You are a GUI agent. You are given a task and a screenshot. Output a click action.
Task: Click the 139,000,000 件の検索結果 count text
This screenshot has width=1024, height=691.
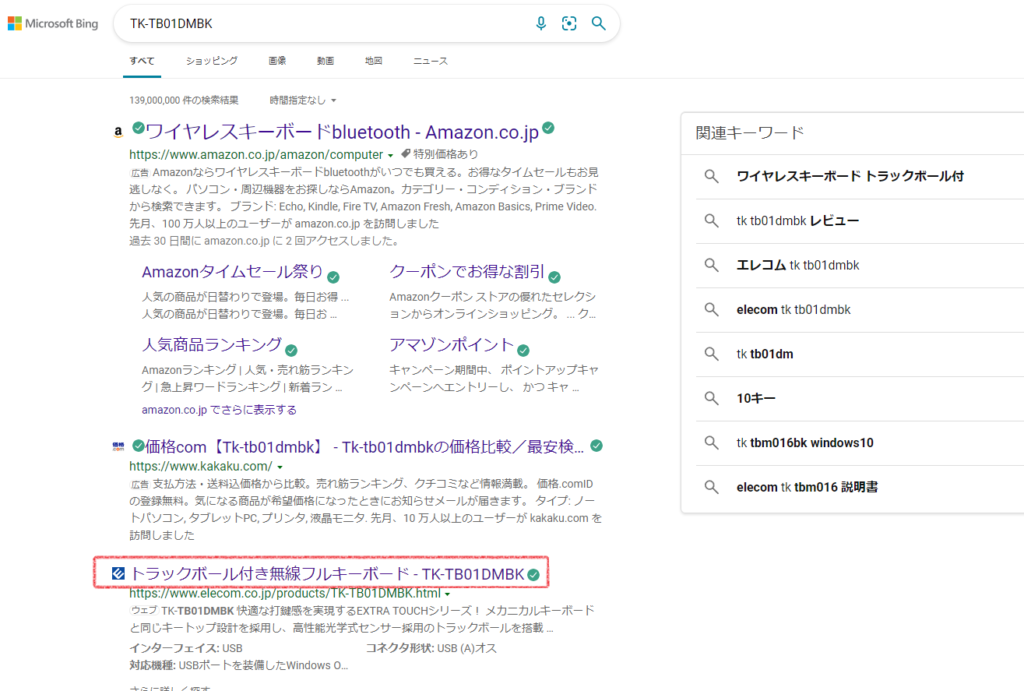click(184, 101)
